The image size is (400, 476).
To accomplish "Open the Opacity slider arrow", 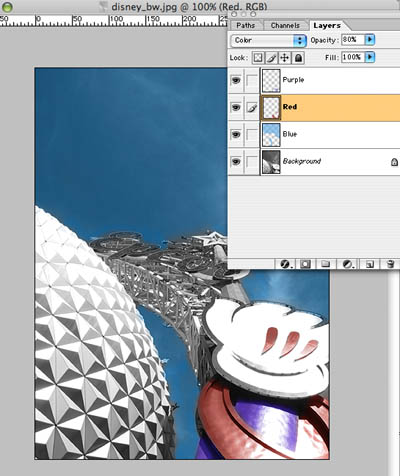I will pyautogui.click(x=370, y=40).
